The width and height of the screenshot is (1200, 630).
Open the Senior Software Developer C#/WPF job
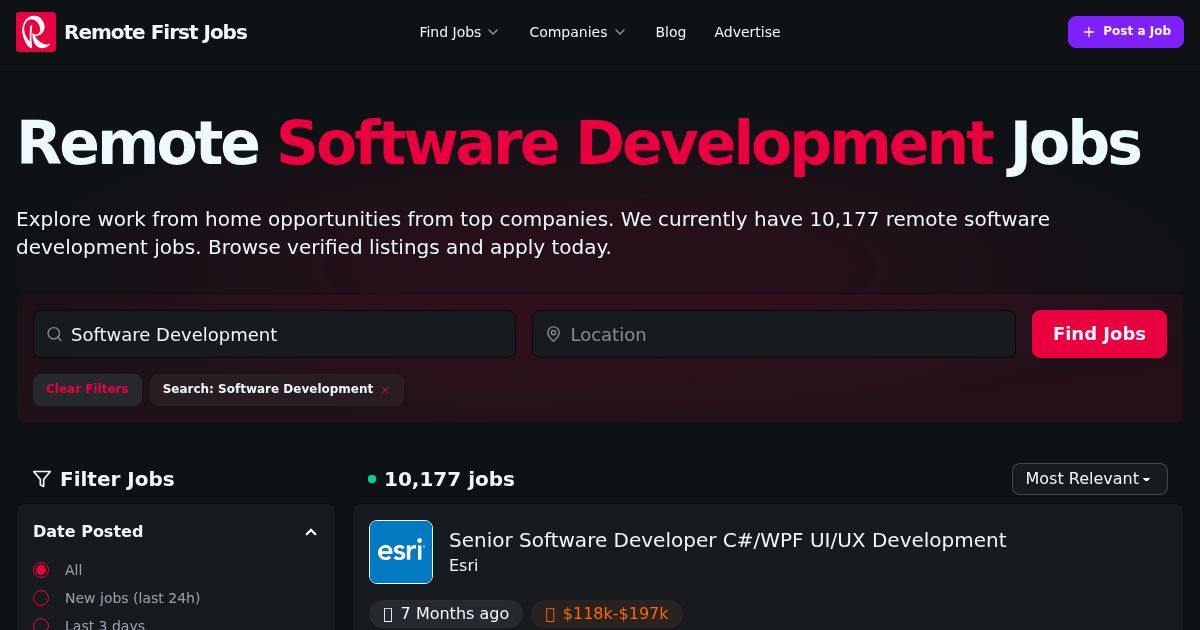pos(727,540)
